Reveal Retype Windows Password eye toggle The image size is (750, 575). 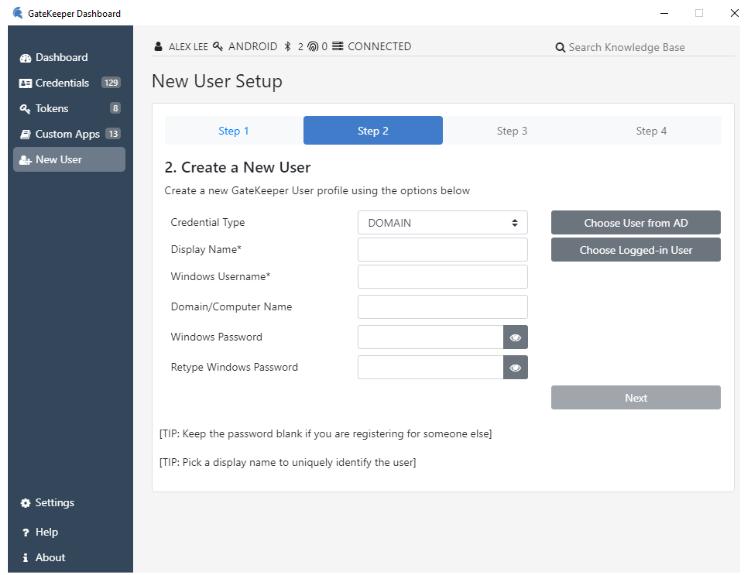click(x=515, y=368)
